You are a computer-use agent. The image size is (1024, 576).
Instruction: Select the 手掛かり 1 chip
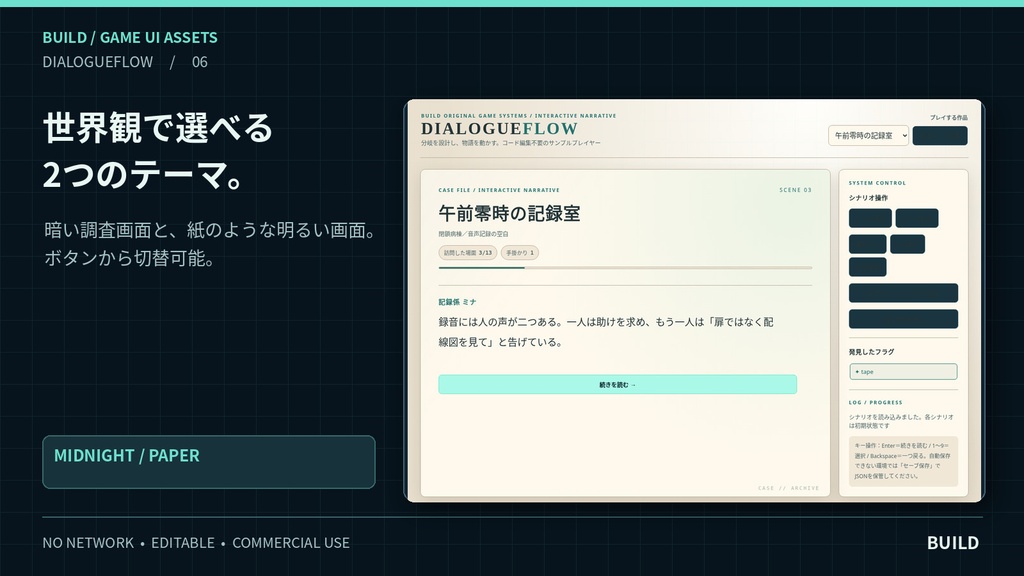coord(520,253)
